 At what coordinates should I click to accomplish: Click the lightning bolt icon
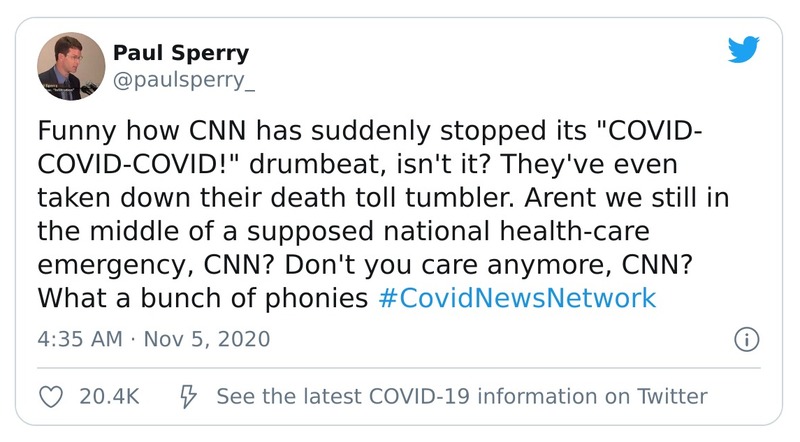[x=187, y=397]
